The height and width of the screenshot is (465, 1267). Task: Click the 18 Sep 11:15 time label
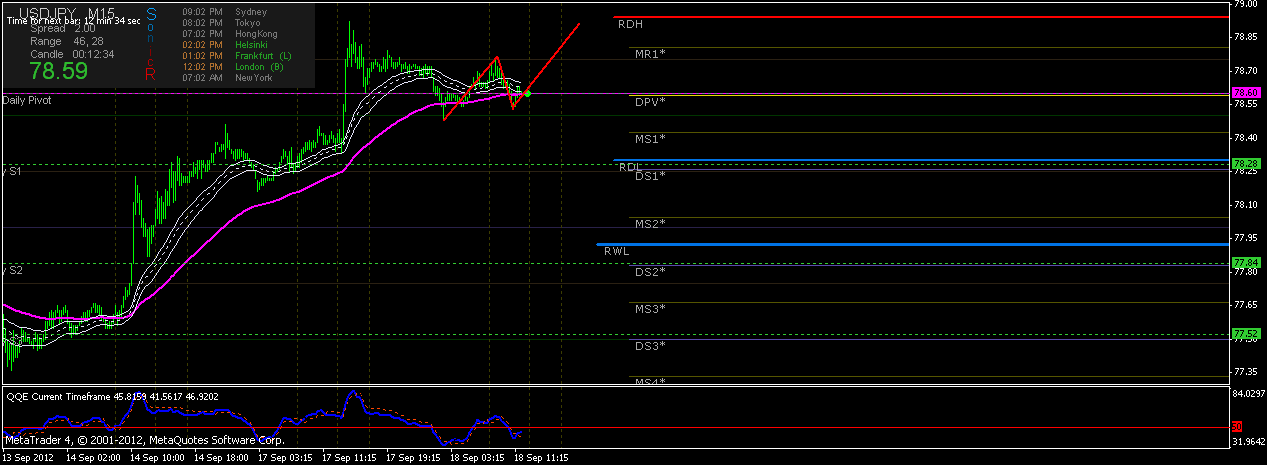click(x=541, y=457)
